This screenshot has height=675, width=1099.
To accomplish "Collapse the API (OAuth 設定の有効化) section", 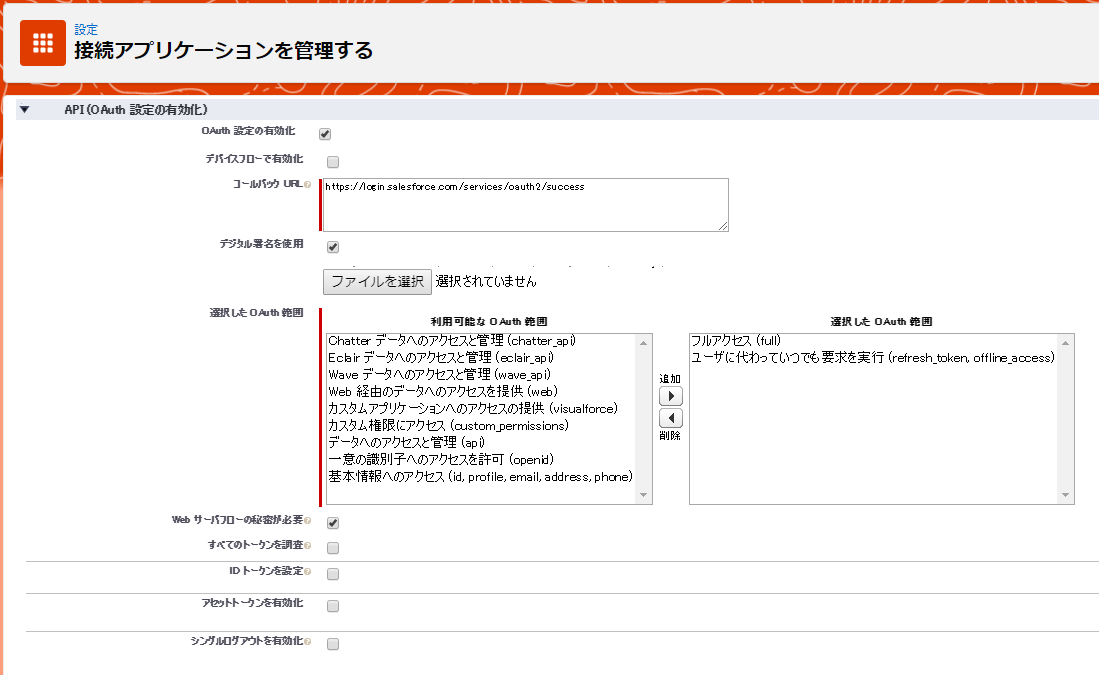I will click(x=25, y=109).
